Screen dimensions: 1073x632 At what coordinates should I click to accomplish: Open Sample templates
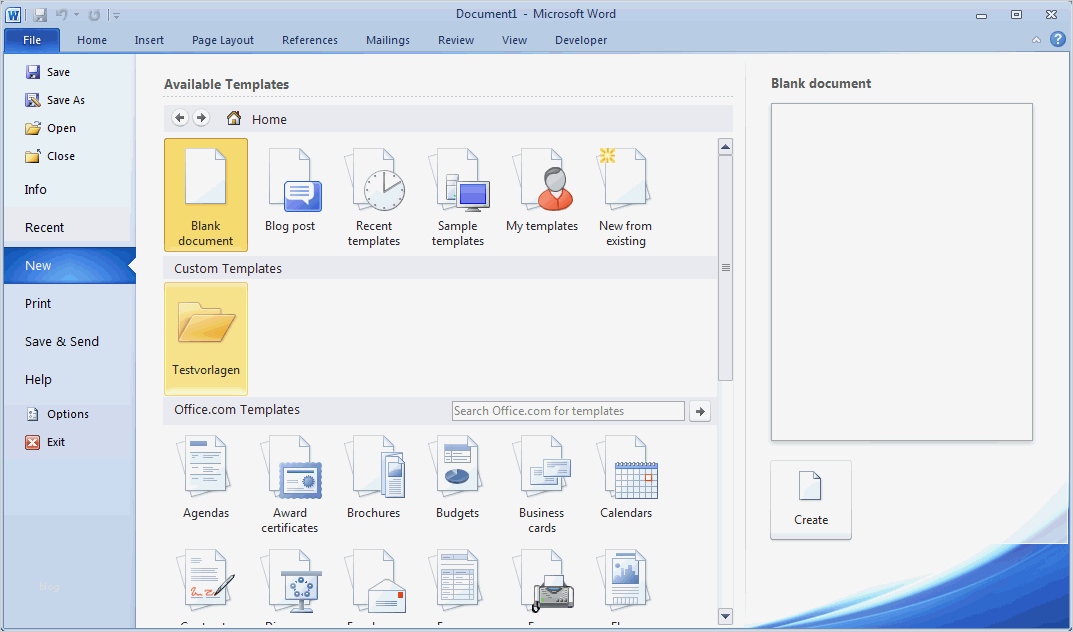pos(458,195)
